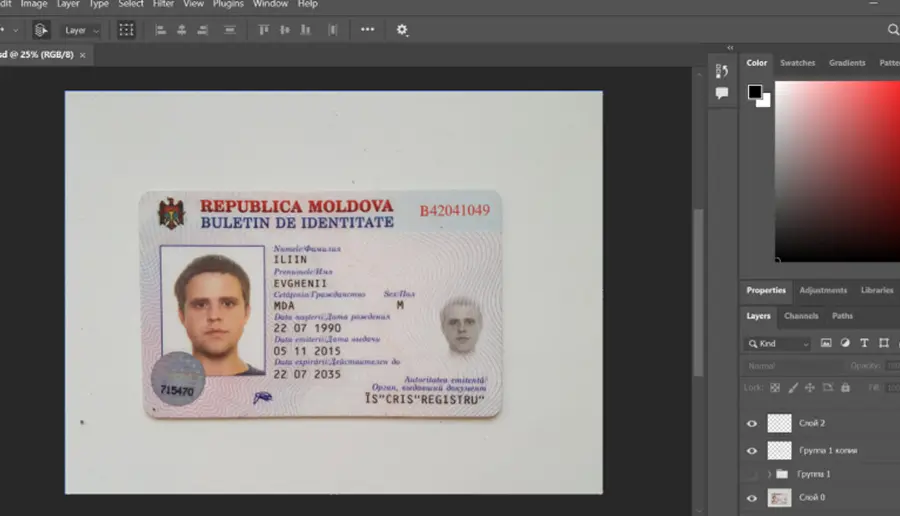Switch to the Swatches tab

(x=797, y=63)
